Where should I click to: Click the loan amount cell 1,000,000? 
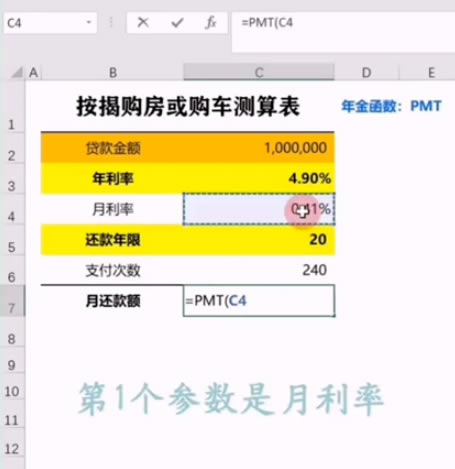259,148
